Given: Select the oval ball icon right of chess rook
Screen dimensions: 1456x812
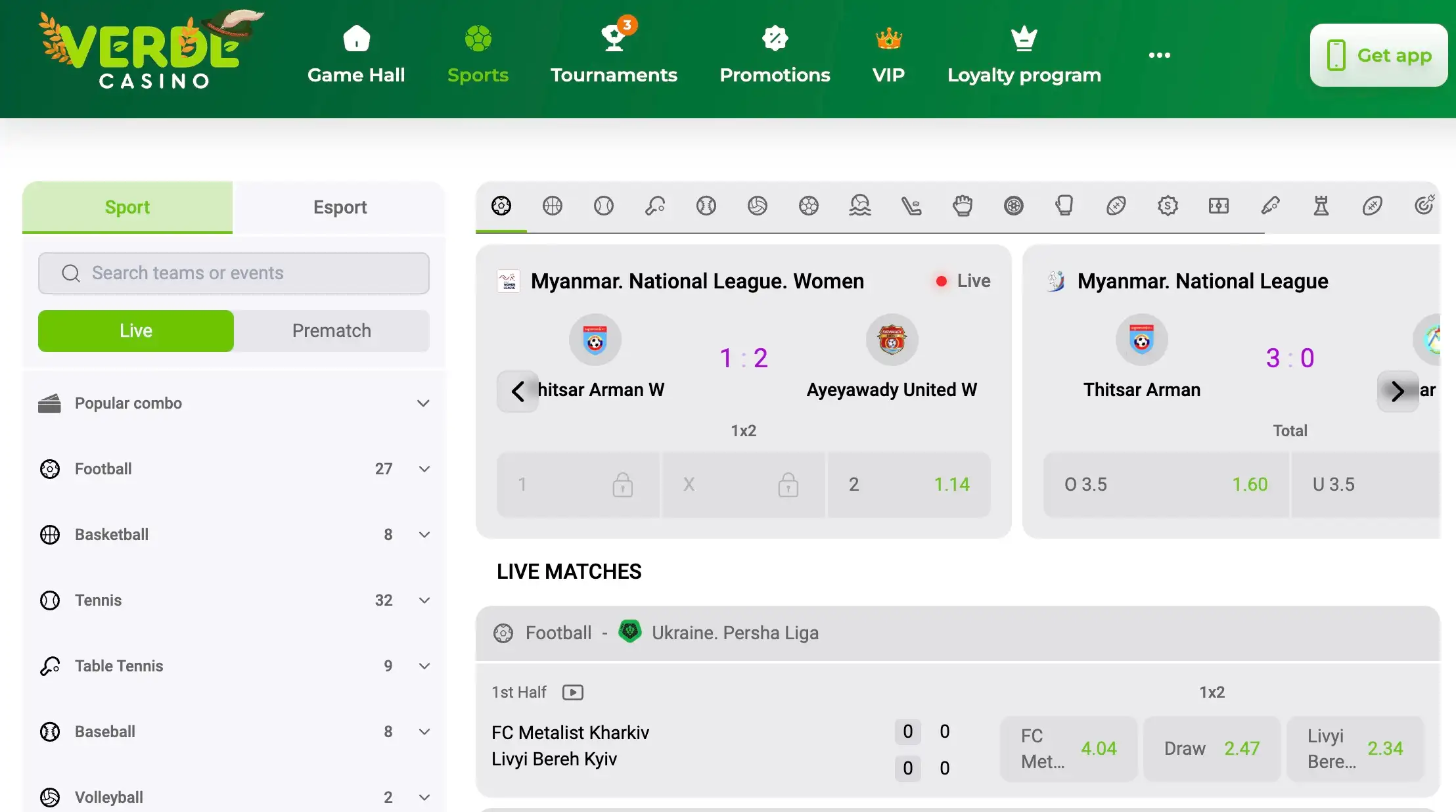Looking at the screenshot, I should tap(1373, 206).
